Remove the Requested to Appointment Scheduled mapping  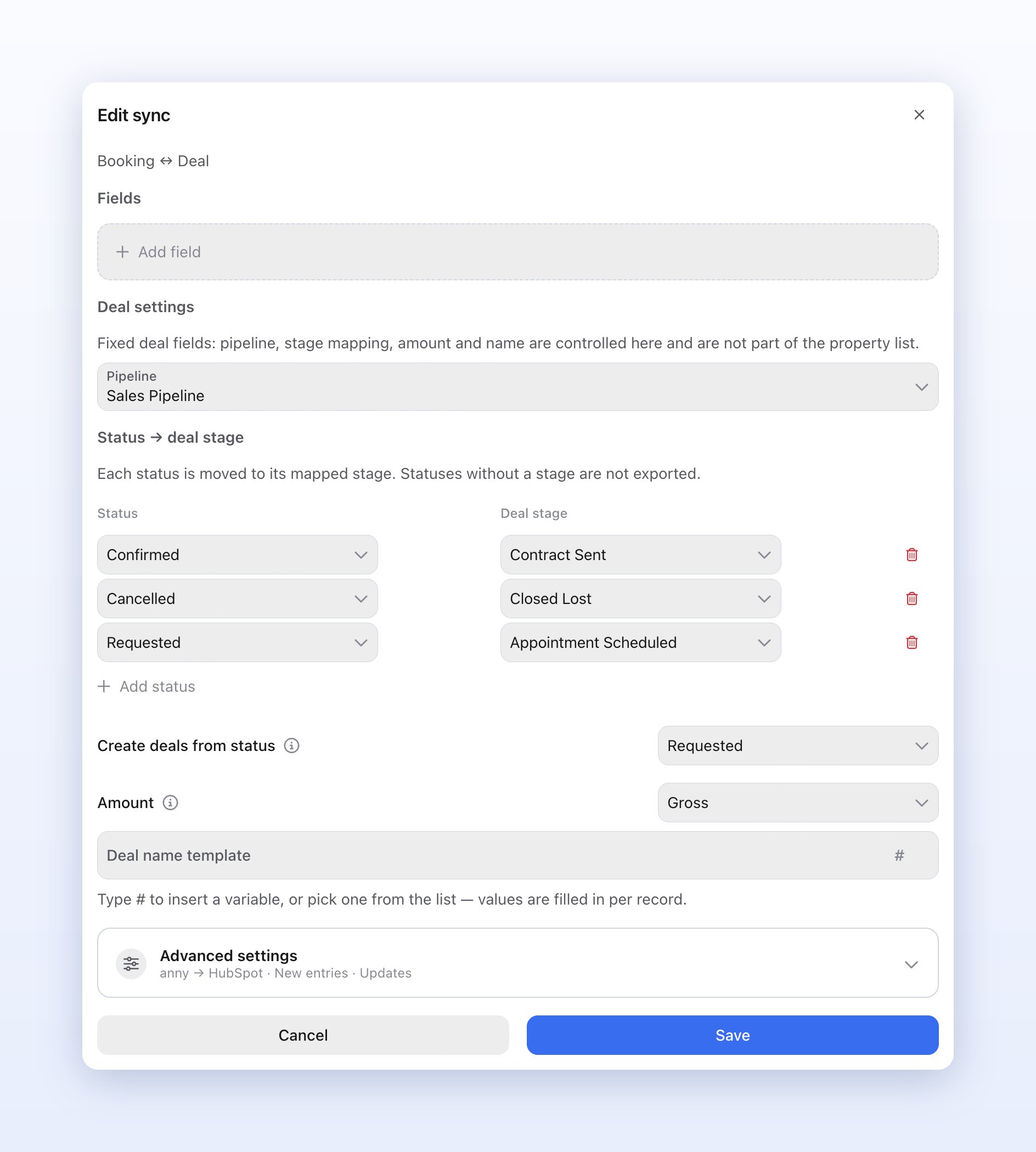pyautogui.click(x=911, y=642)
